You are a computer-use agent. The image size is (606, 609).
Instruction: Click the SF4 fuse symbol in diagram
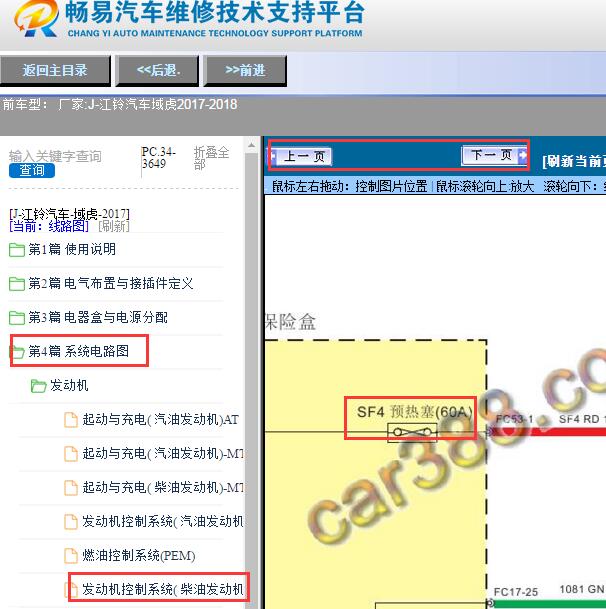(x=412, y=432)
